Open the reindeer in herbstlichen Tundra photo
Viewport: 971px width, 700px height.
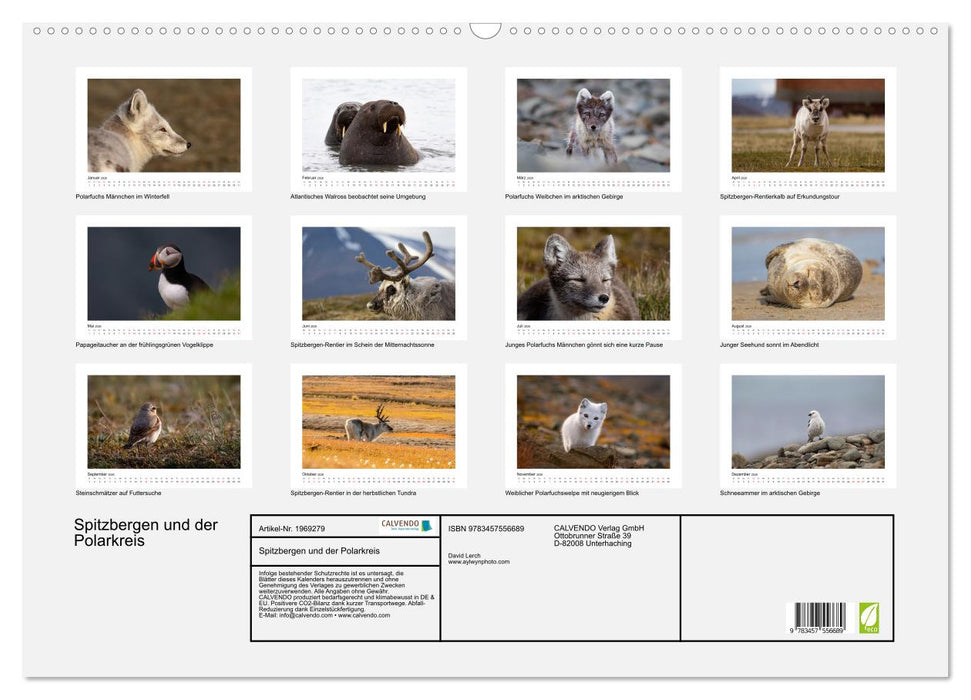378,422
